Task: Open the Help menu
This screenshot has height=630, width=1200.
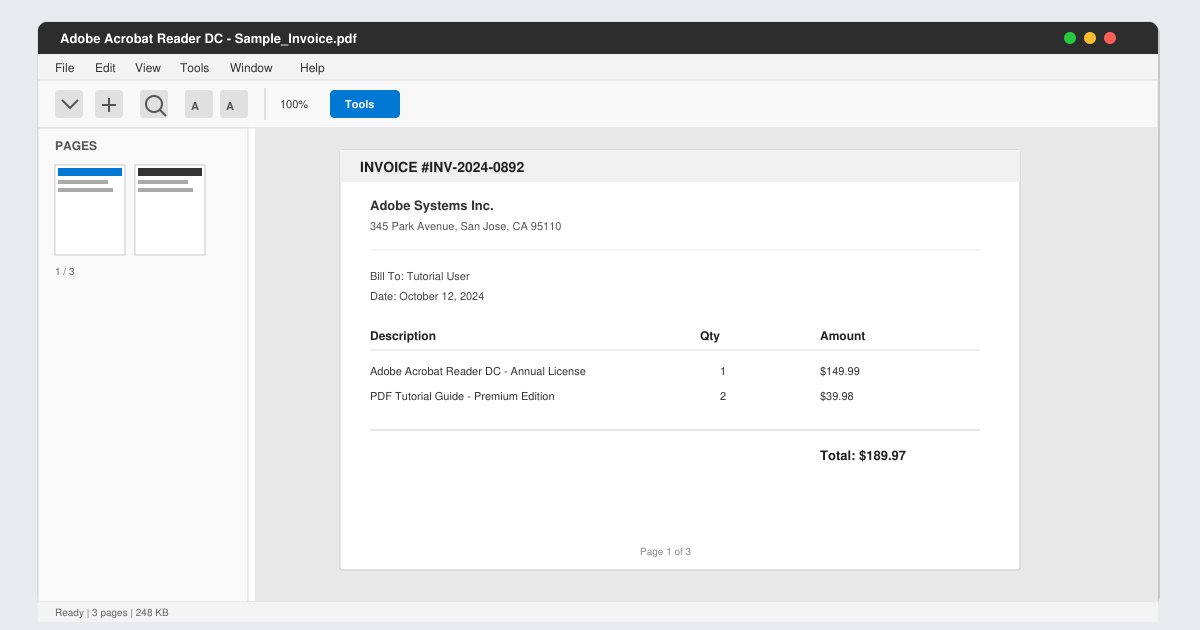Action: (312, 68)
